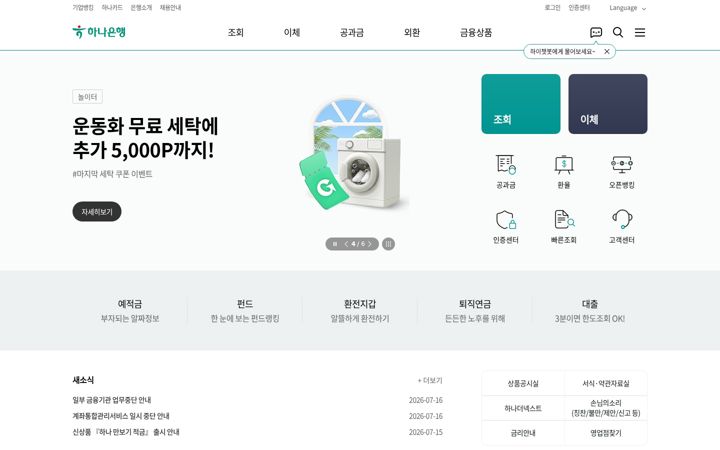This screenshot has height=450, width=720.
Task: Pause the banner slideshow
Action: [335, 244]
